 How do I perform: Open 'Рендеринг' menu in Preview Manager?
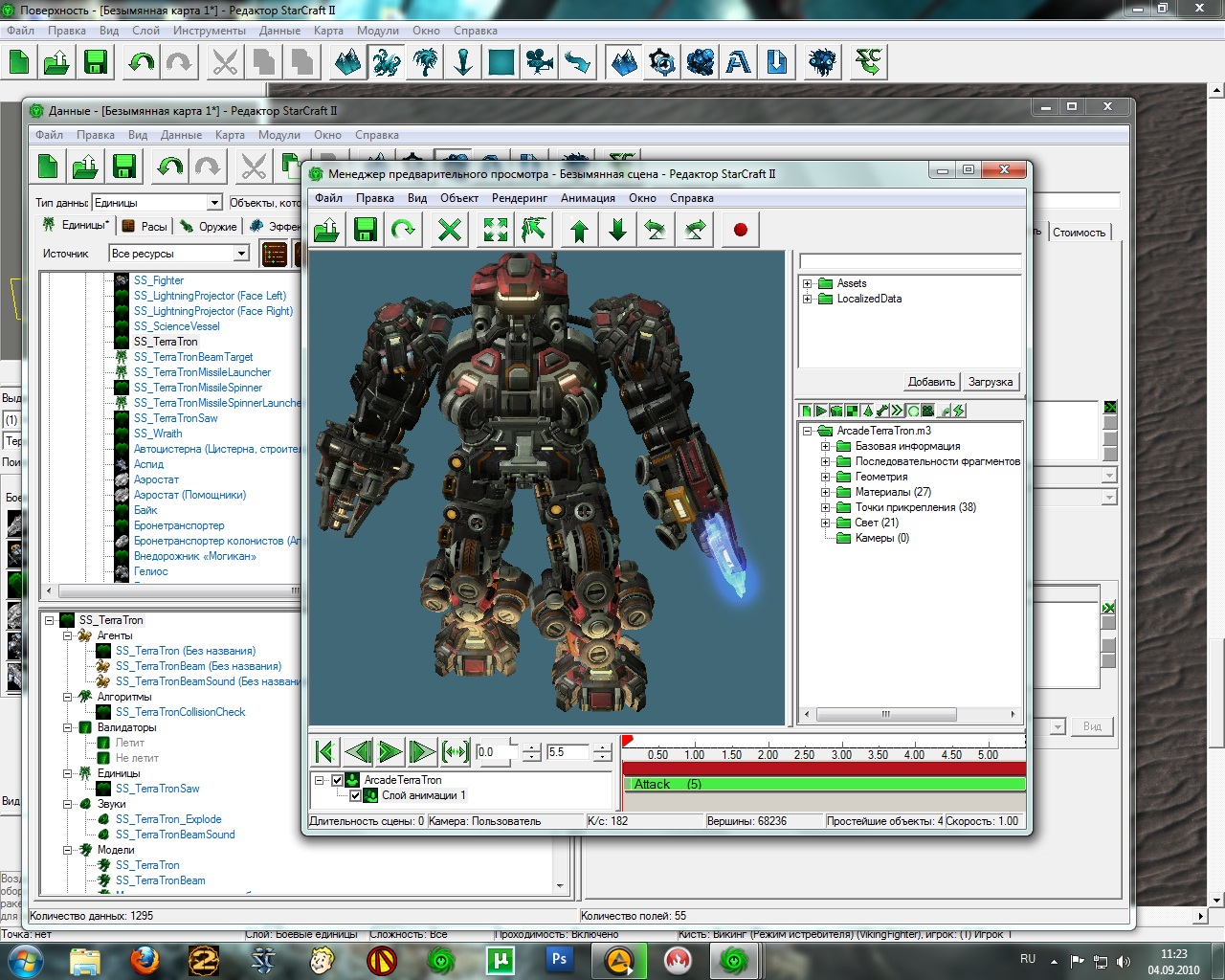point(520,198)
